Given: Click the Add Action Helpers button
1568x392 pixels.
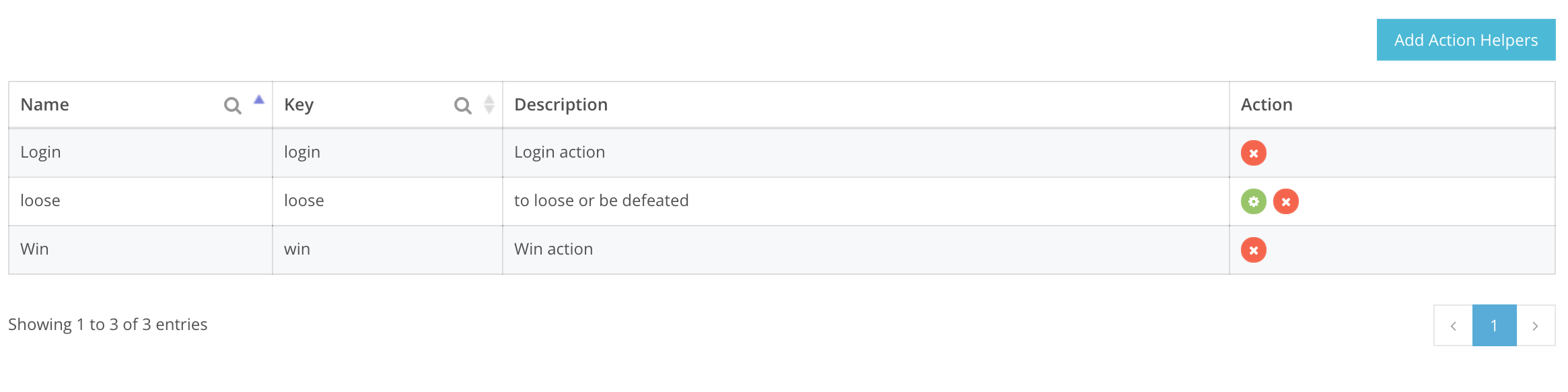Looking at the screenshot, I should pos(1465,40).
